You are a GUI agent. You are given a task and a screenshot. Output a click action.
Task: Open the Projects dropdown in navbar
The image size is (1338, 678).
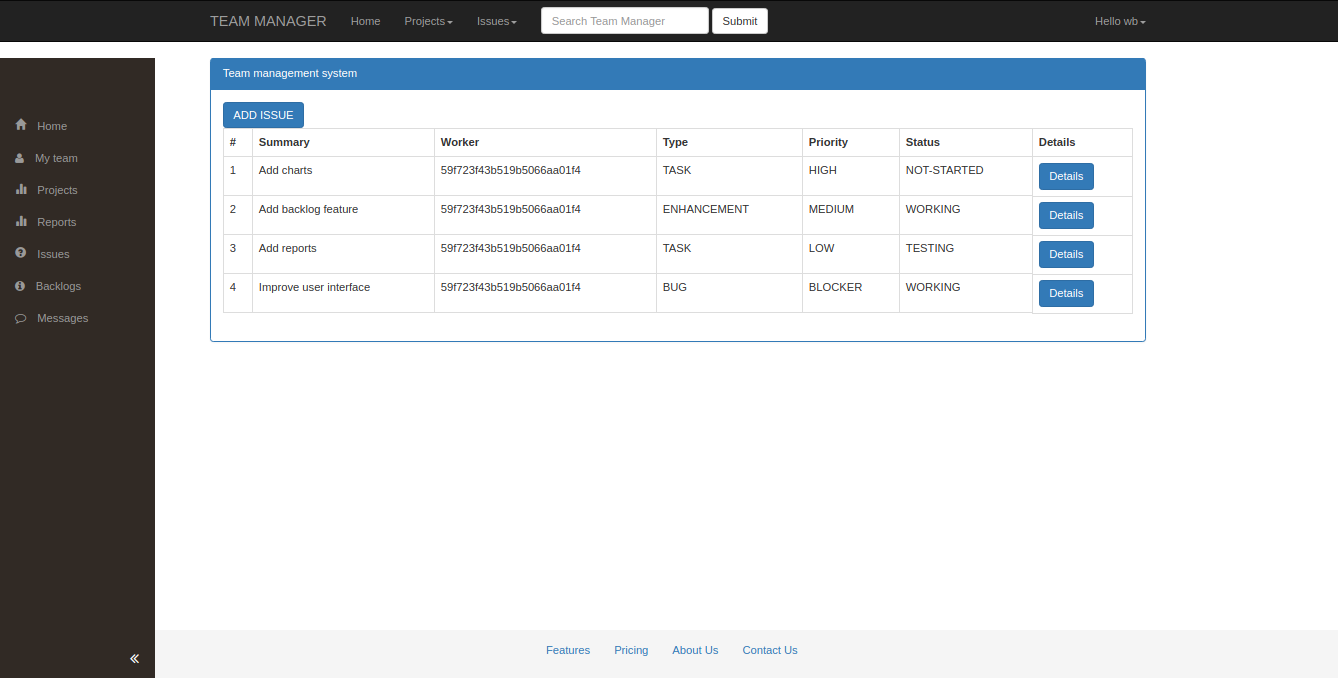tap(428, 21)
